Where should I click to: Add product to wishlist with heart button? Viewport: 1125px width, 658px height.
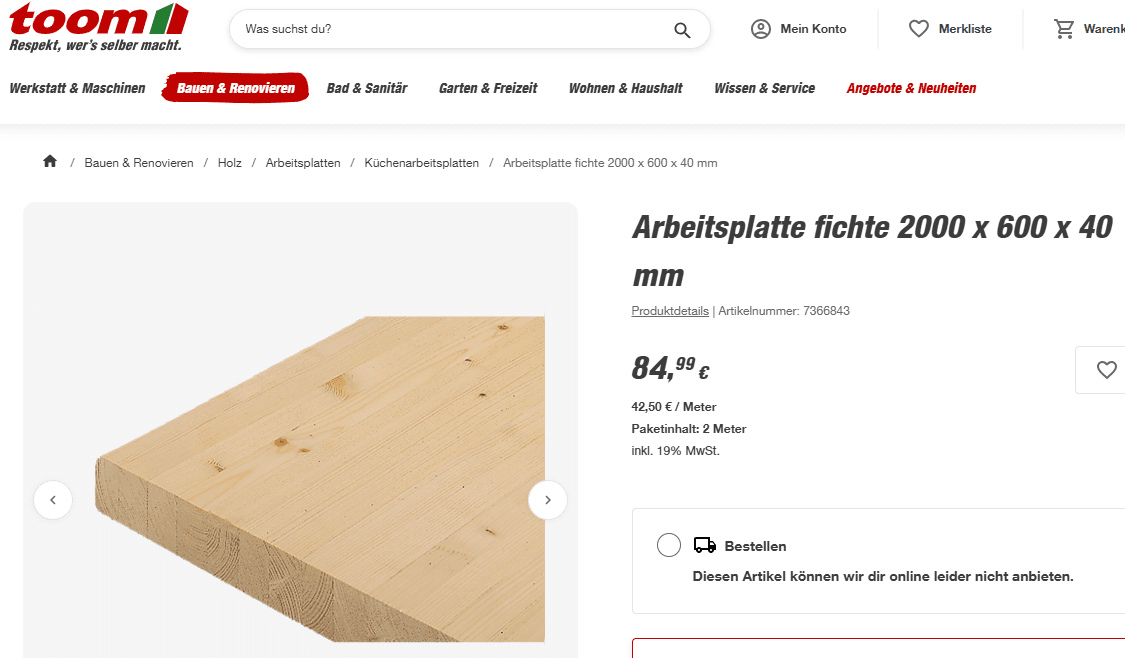pos(1106,370)
